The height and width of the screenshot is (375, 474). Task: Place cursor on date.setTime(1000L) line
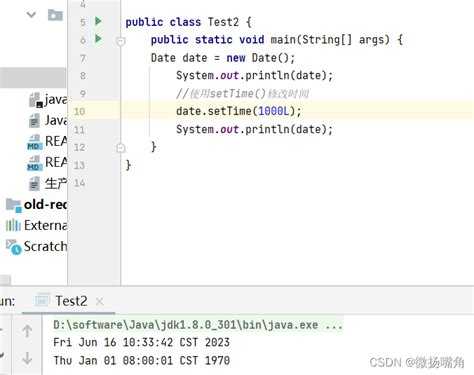239,111
